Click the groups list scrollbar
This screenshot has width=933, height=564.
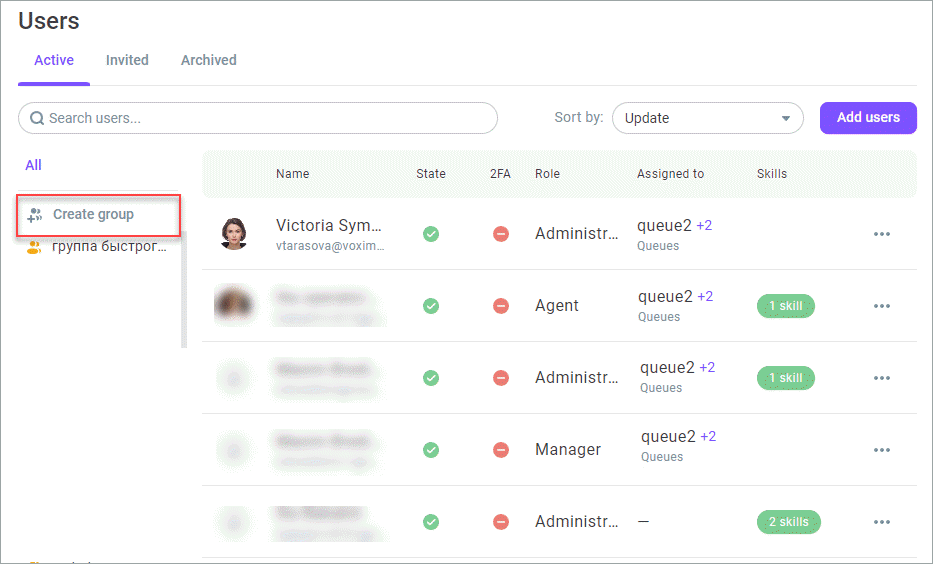[x=184, y=289]
